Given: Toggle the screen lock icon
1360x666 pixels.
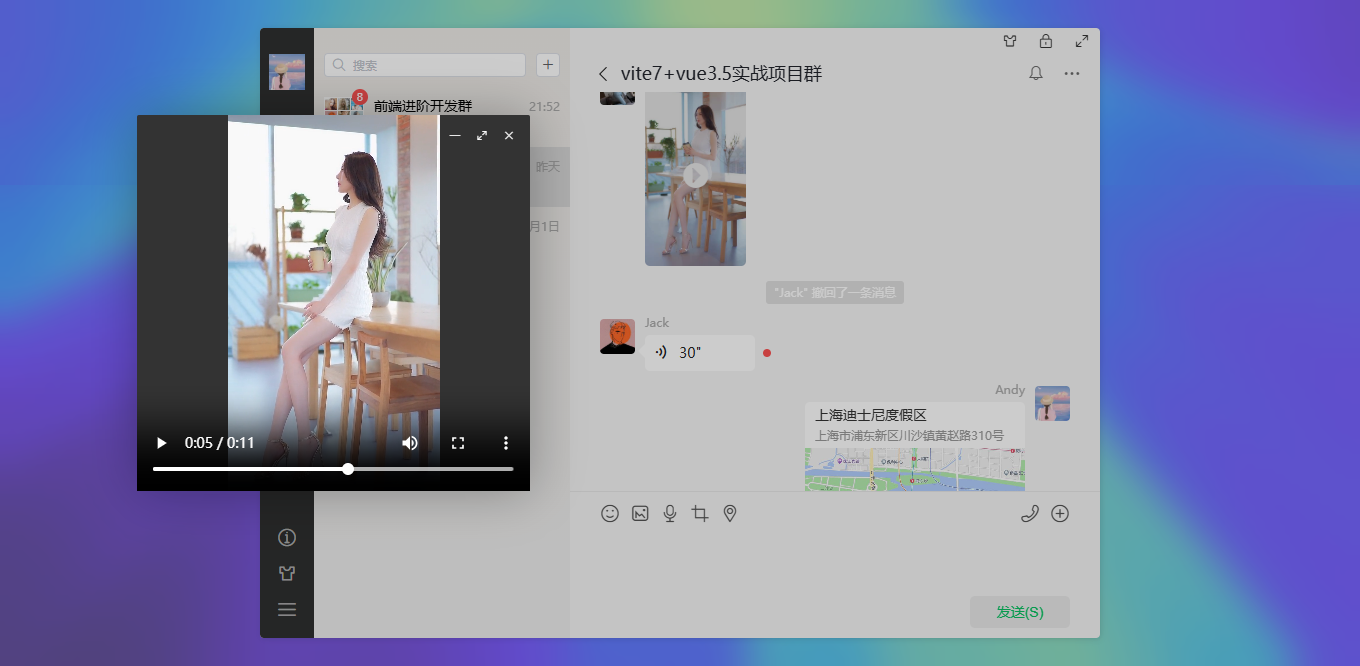Looking at the screenshot, I should [x=1046, y=41].
